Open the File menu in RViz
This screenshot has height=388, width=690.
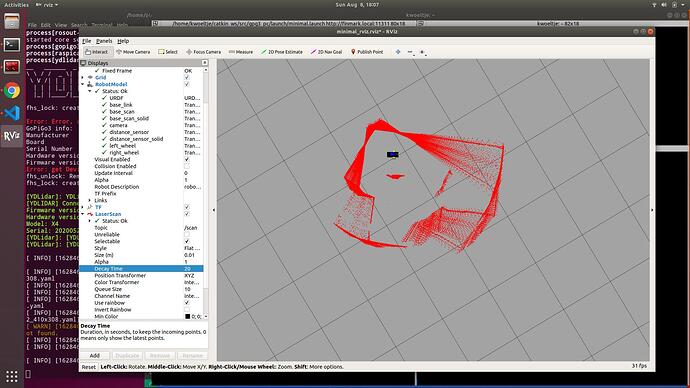[x=87, y=41]
